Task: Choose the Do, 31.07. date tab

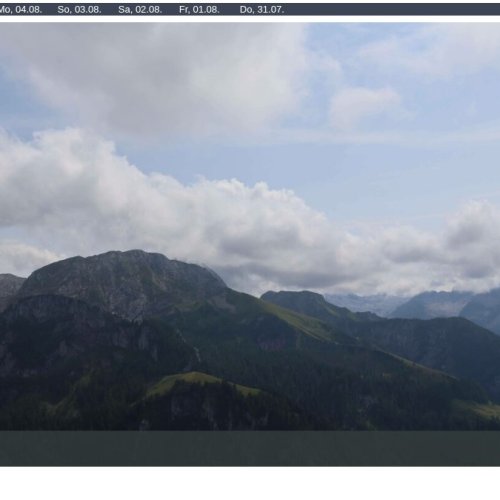Action: [262, 10]
